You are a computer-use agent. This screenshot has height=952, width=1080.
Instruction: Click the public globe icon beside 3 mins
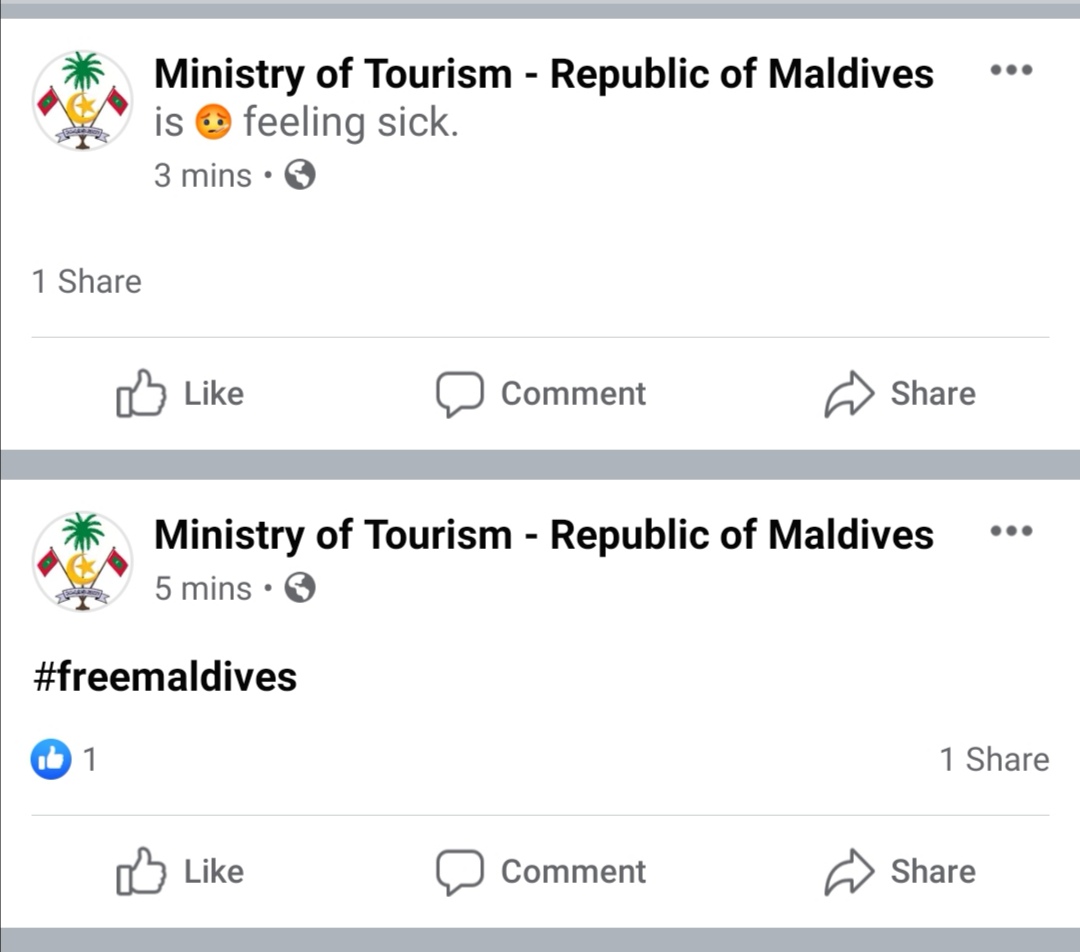click(x=300, y=176)
